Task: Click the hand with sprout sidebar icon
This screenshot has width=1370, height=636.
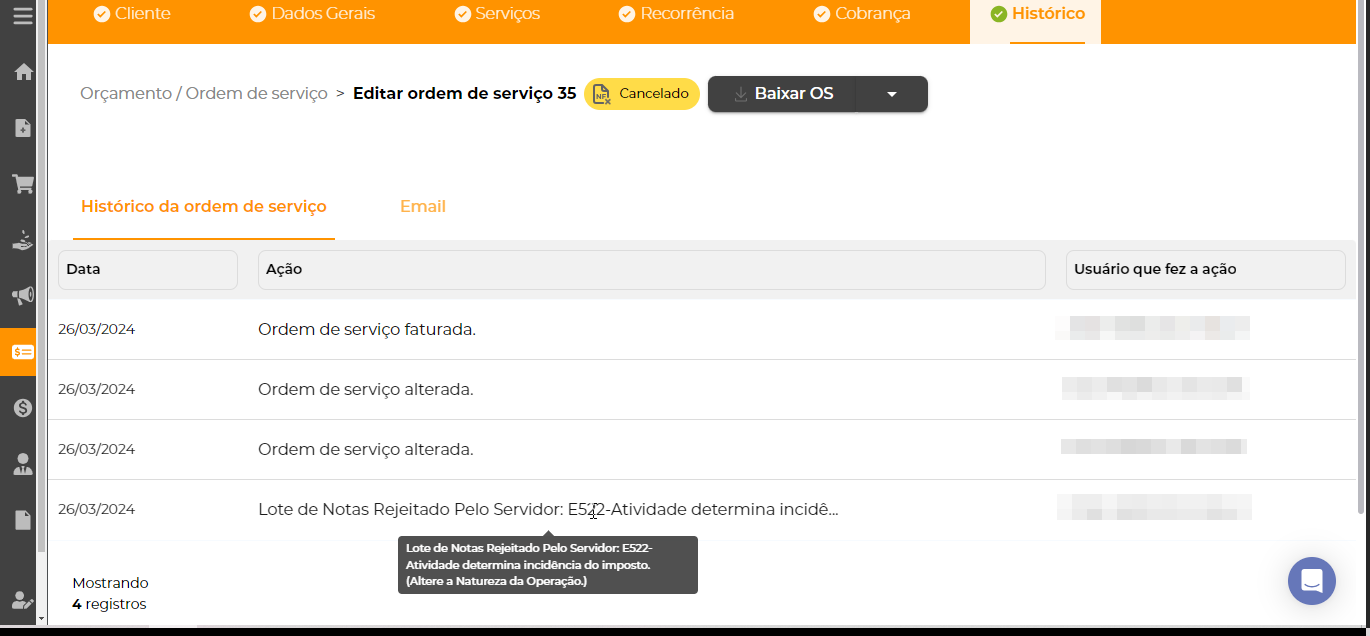Action: pyautogui.click(x=22, y=240)
